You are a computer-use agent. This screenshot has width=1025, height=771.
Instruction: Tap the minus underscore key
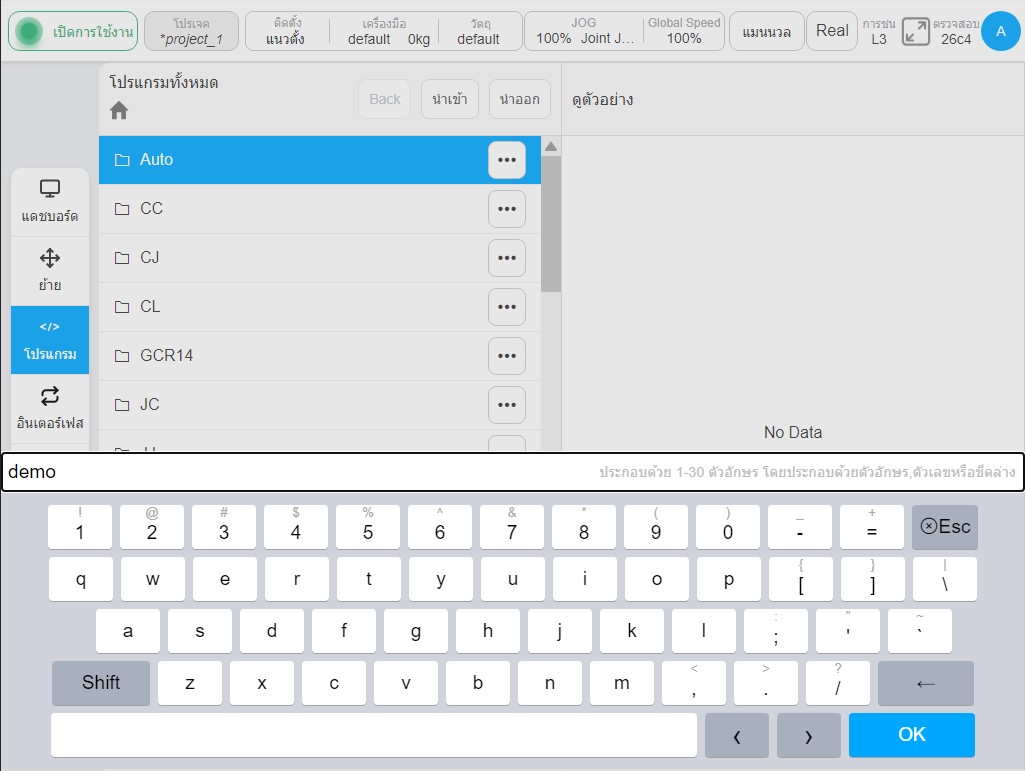coord(800,526)
